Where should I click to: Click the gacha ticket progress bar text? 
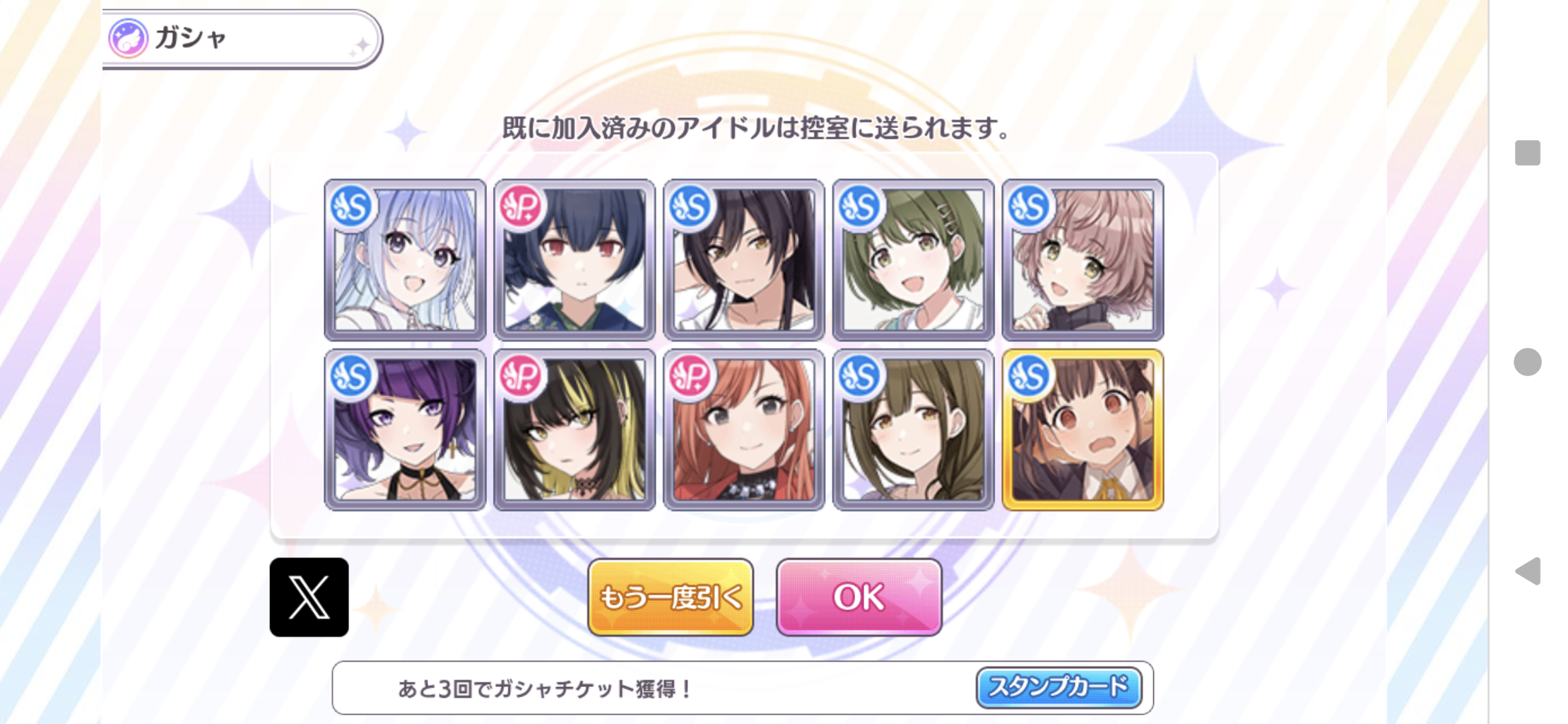point(544,688)
